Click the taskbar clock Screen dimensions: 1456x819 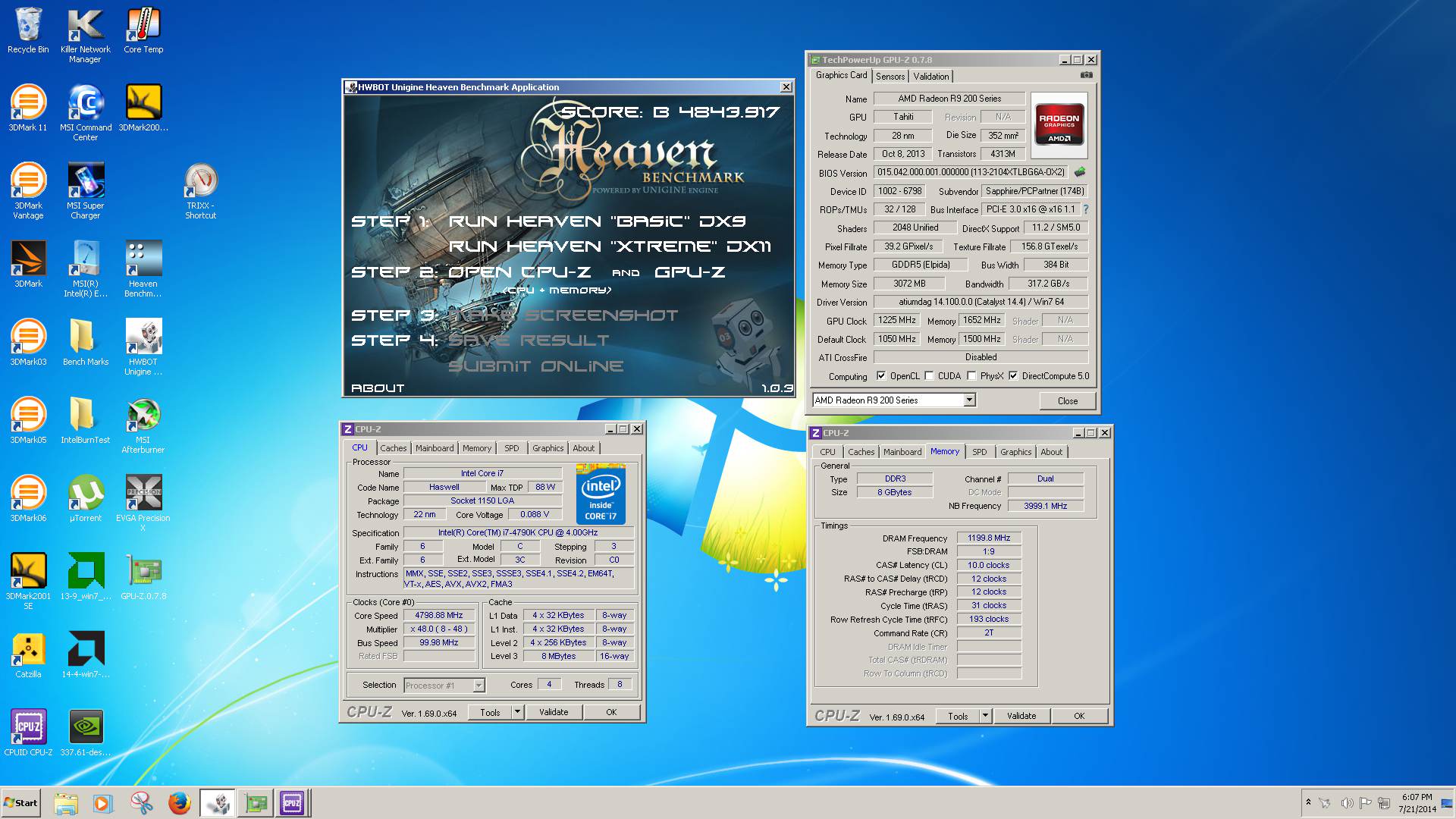(1417, 803)
